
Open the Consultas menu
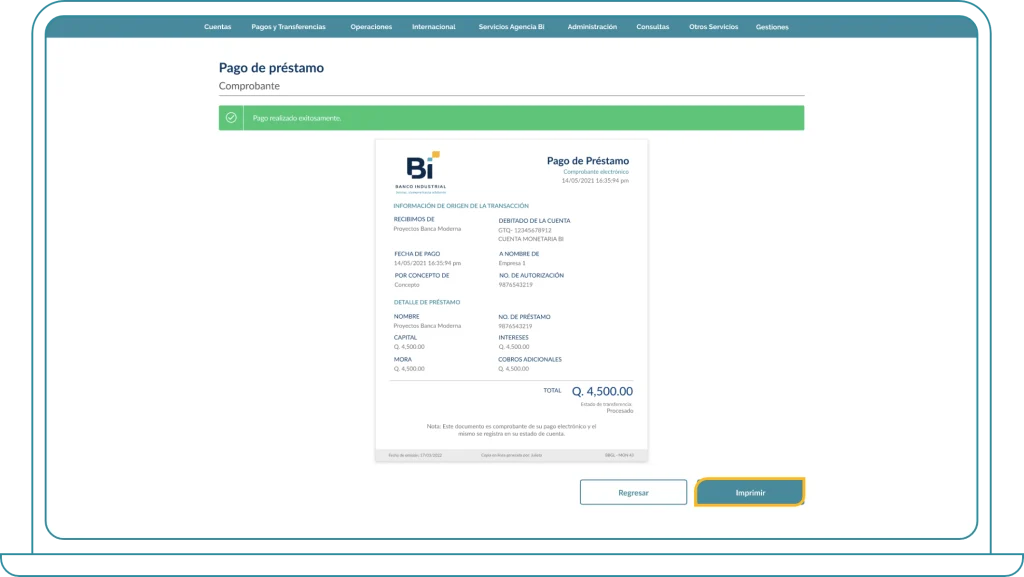[653, 27]
